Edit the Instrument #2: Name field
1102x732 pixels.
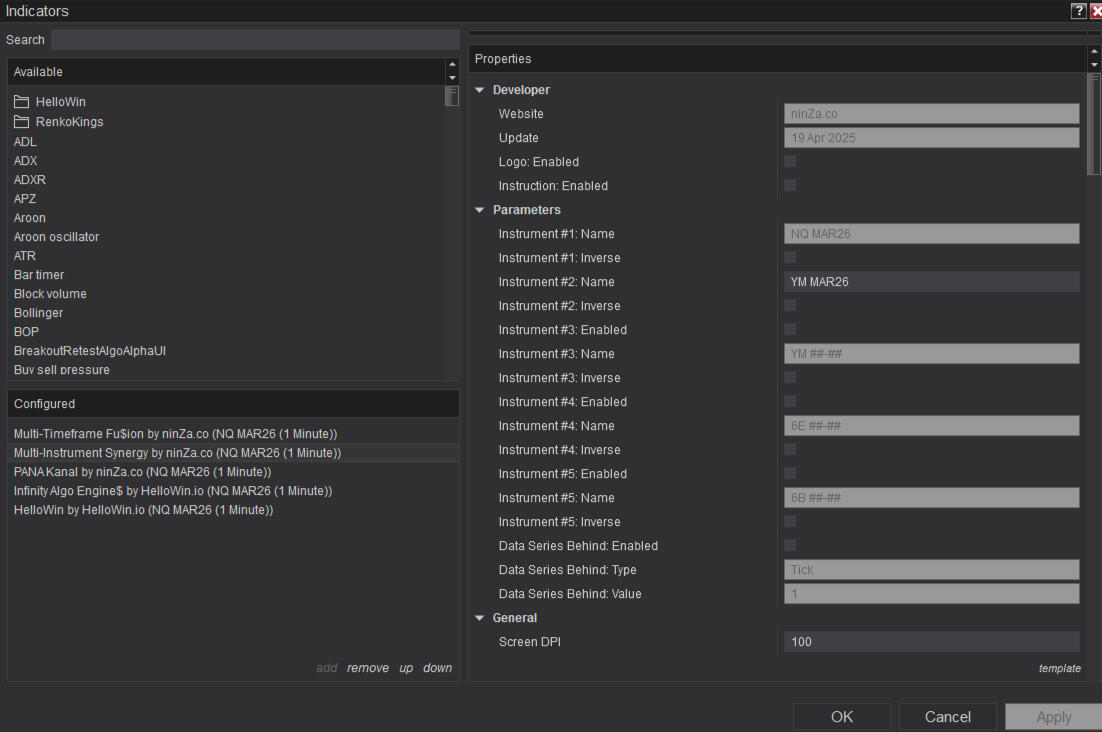930,282
